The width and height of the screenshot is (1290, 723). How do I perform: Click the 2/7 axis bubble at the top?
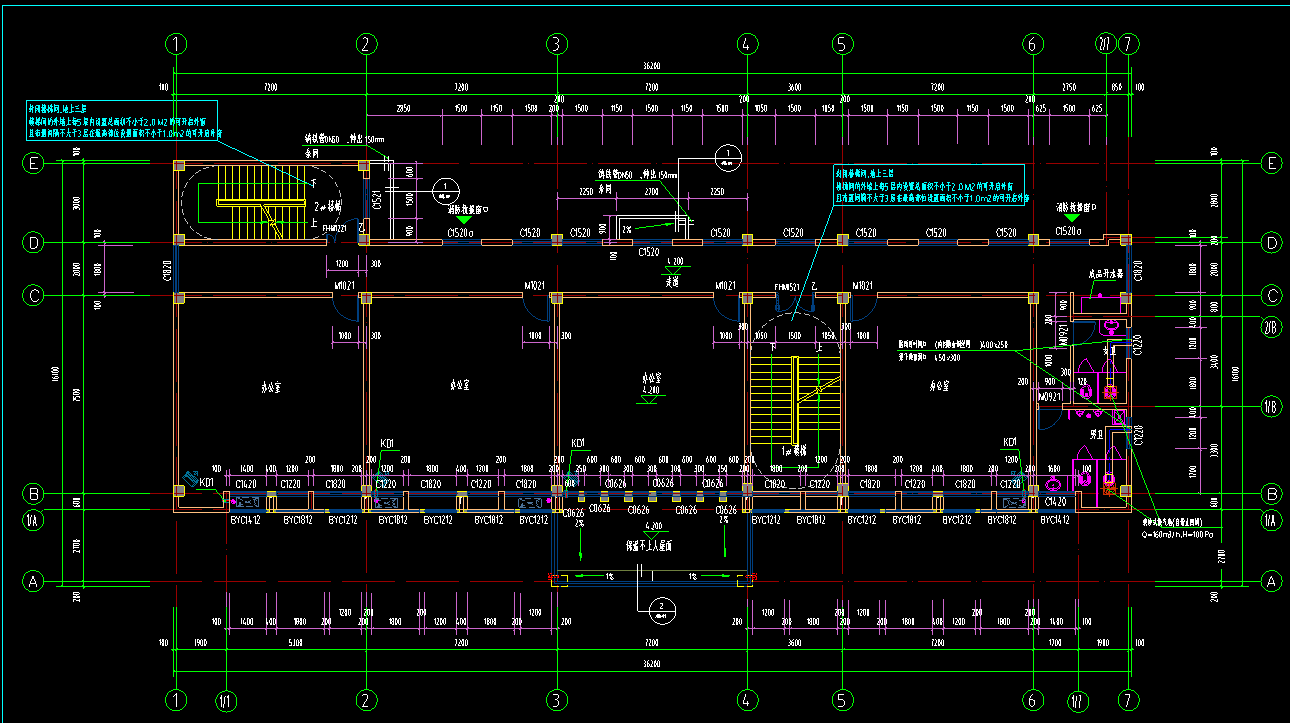coord(1105,44)
